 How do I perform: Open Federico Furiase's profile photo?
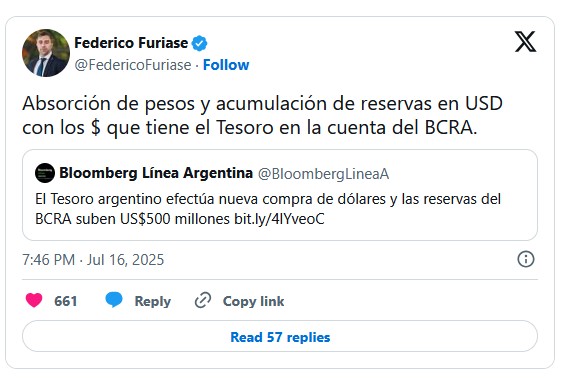pyautogui.click(x=46, y=53)
